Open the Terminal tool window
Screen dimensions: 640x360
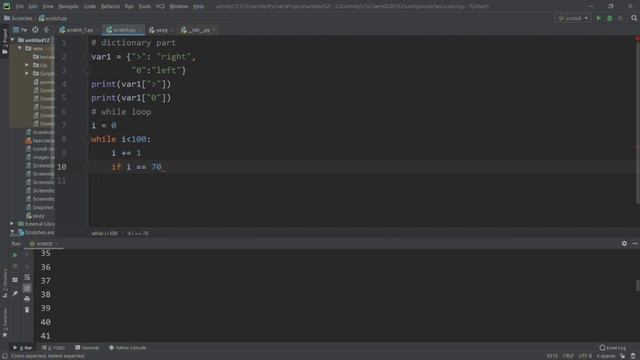coord(87,348)
